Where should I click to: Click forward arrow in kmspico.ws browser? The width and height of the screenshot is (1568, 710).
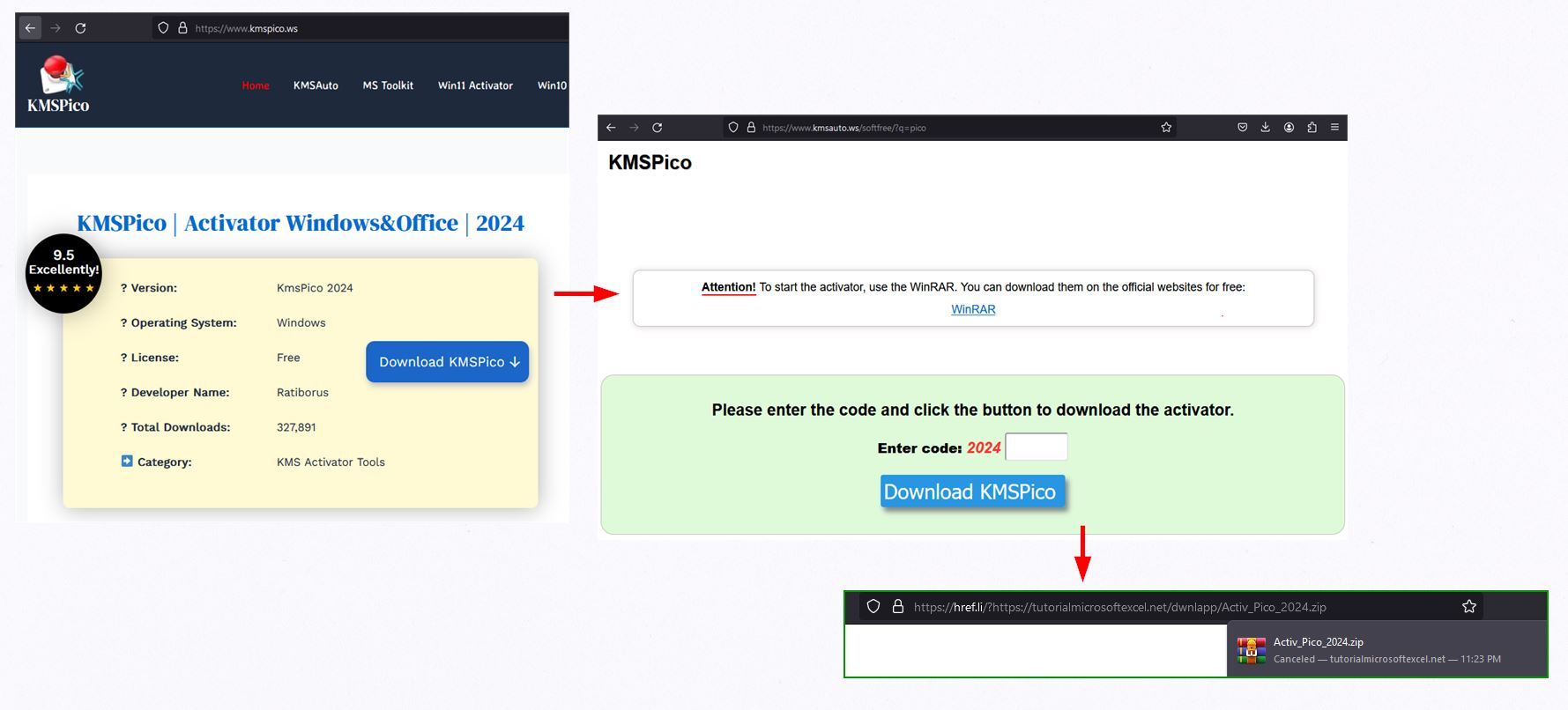click(x=56, y=28)
